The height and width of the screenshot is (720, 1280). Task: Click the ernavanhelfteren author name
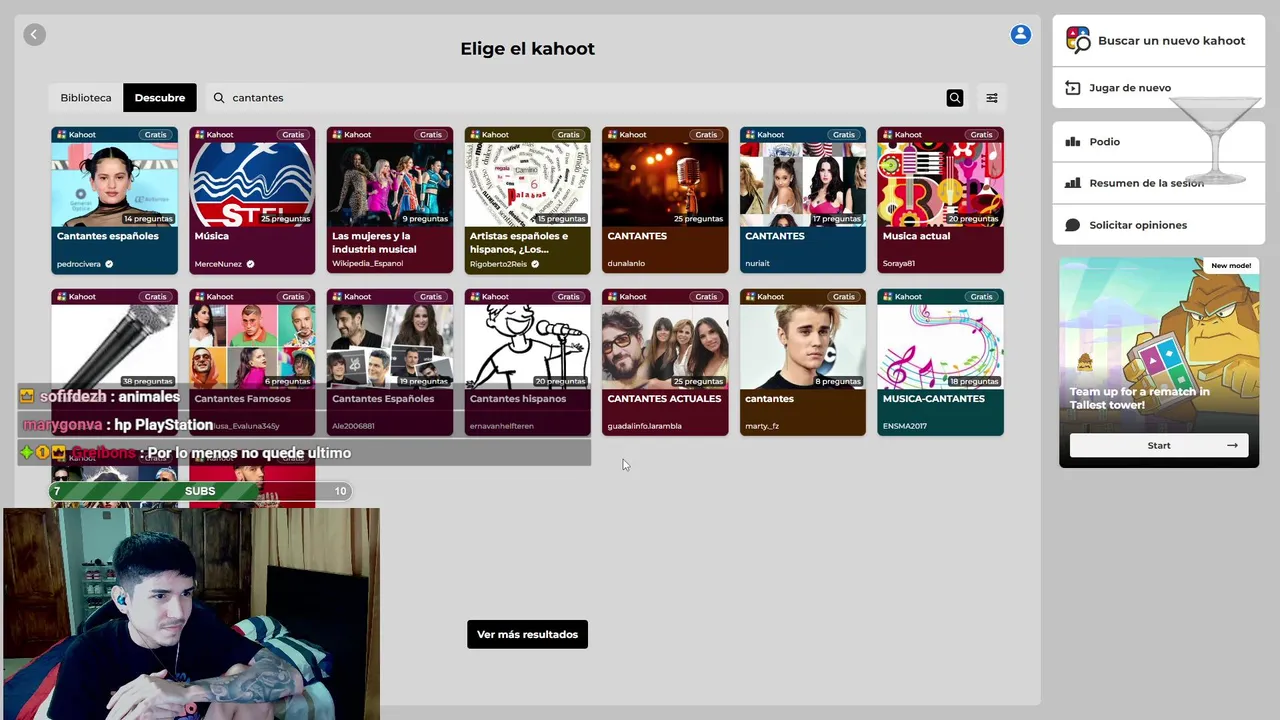point(502,426)
